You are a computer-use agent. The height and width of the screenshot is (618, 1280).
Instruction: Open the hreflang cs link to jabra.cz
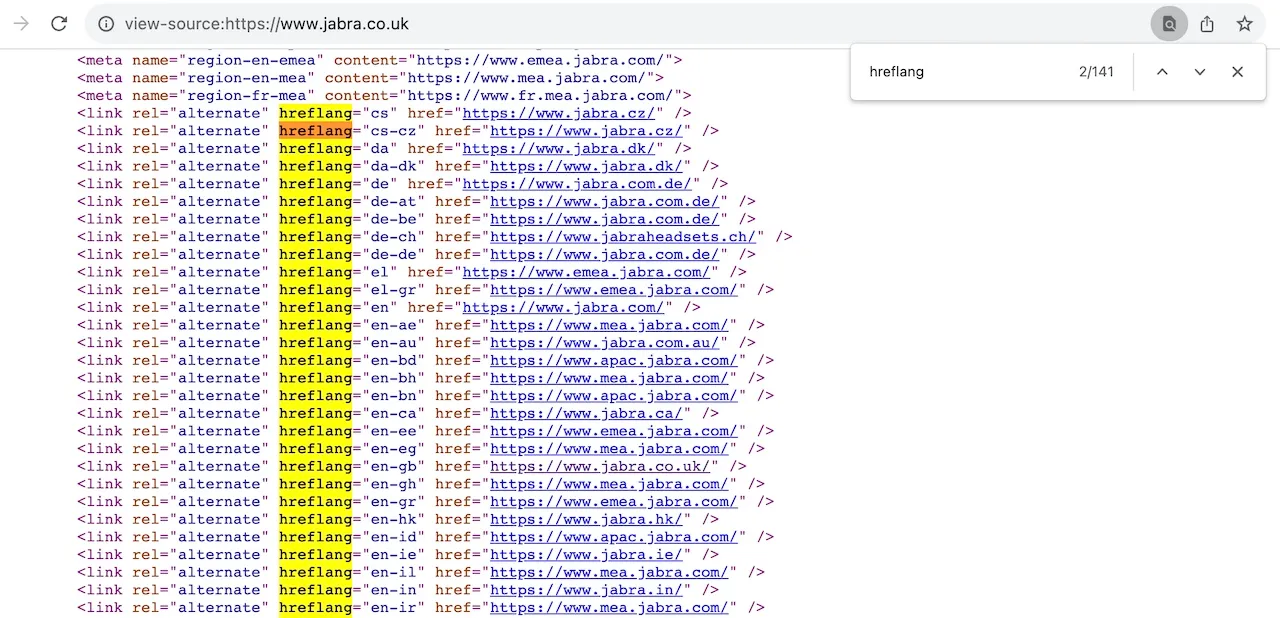click(559, 113)
